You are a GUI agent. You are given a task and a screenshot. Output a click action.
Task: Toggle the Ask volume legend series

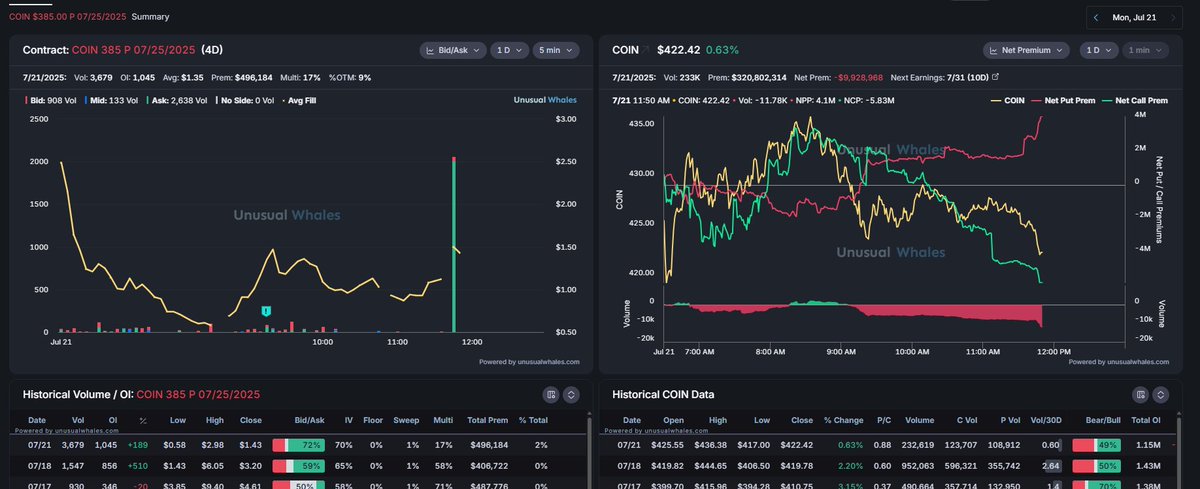(x=177, y=100)
